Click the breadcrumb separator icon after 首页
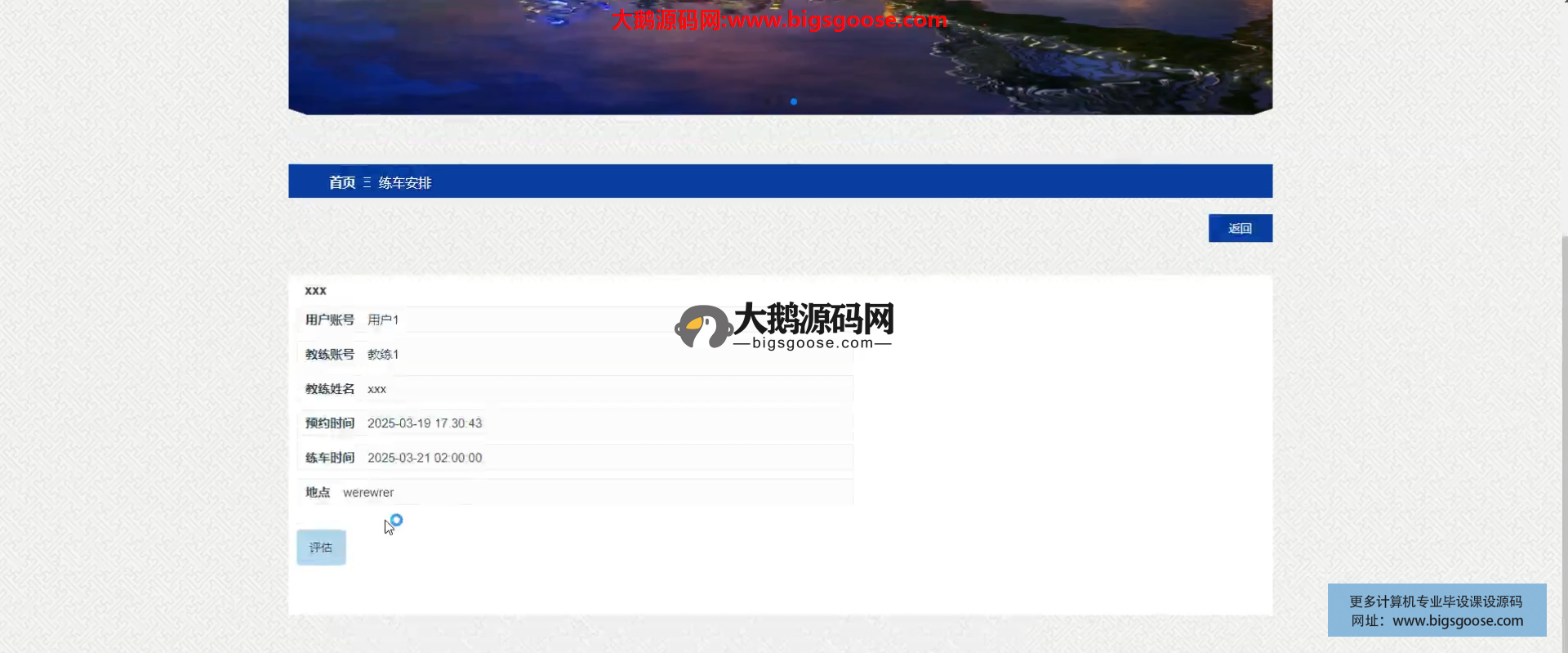The width and height of the screenshot is (1568, 653). 367,182
